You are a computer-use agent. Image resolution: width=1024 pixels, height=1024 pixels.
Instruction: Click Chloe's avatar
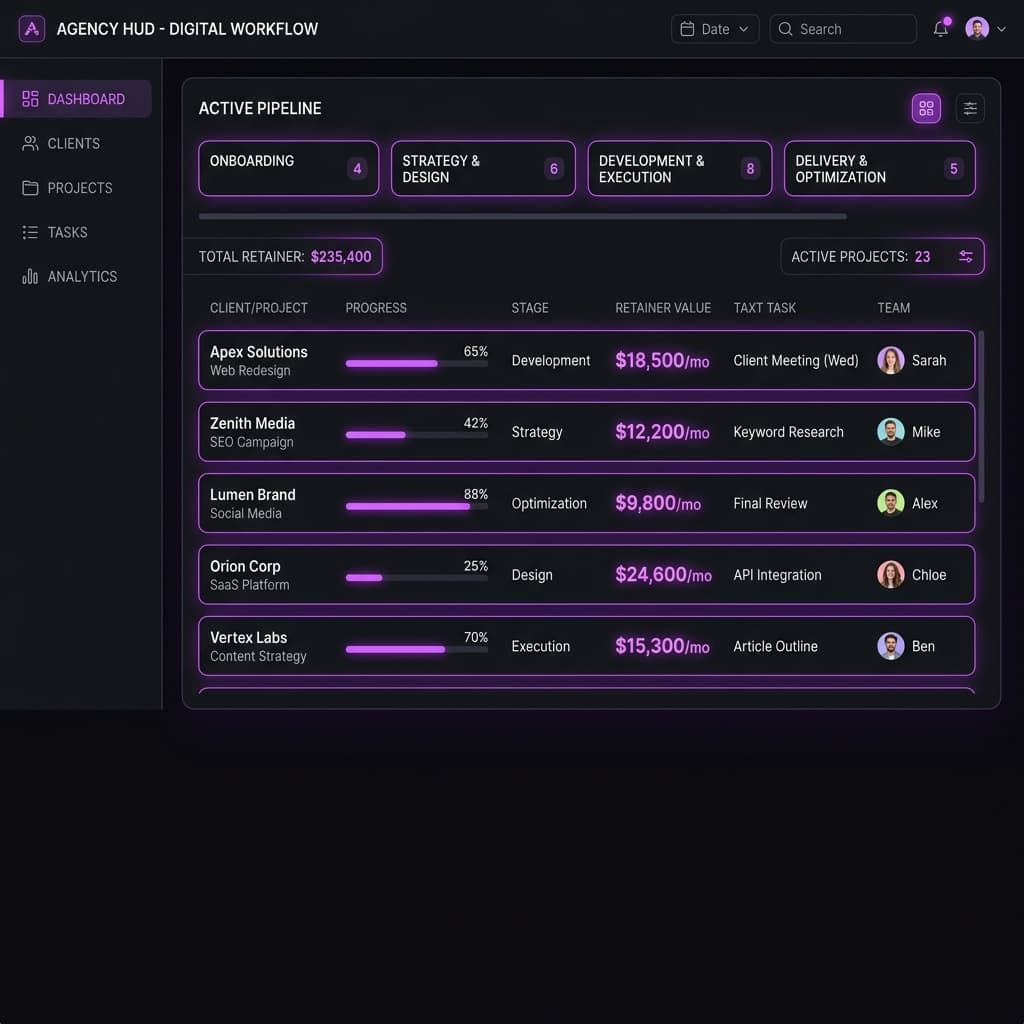click(x=891, y=575)
